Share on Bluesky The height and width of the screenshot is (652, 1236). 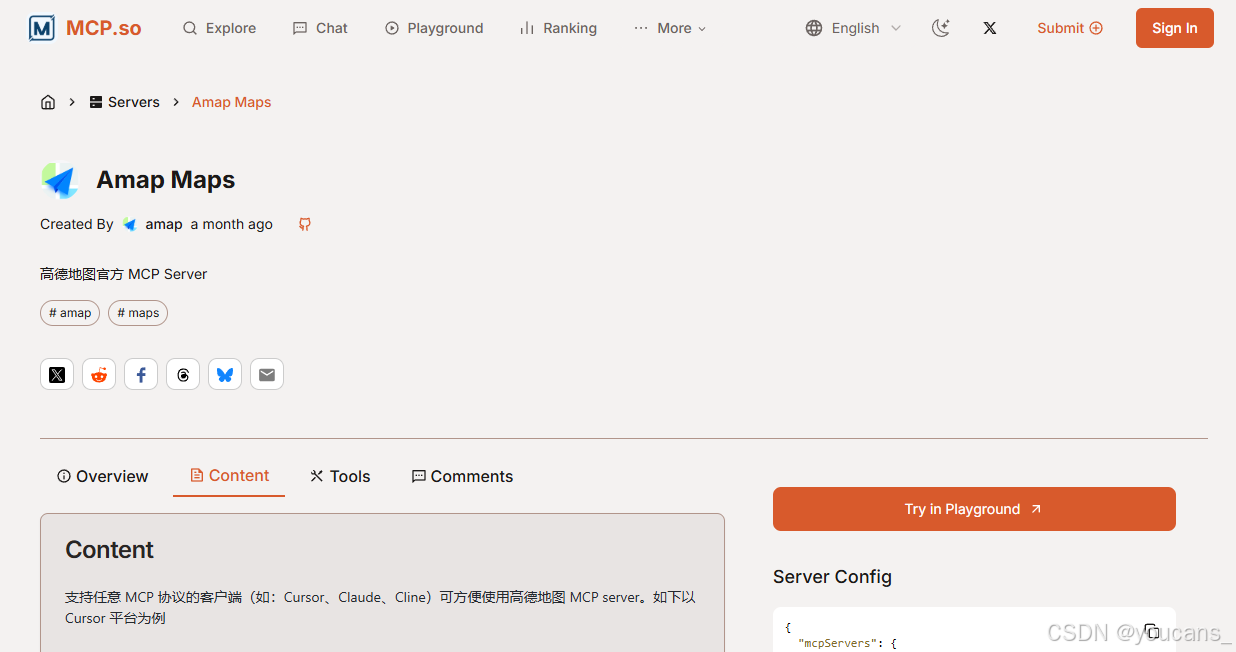point(225,375)
